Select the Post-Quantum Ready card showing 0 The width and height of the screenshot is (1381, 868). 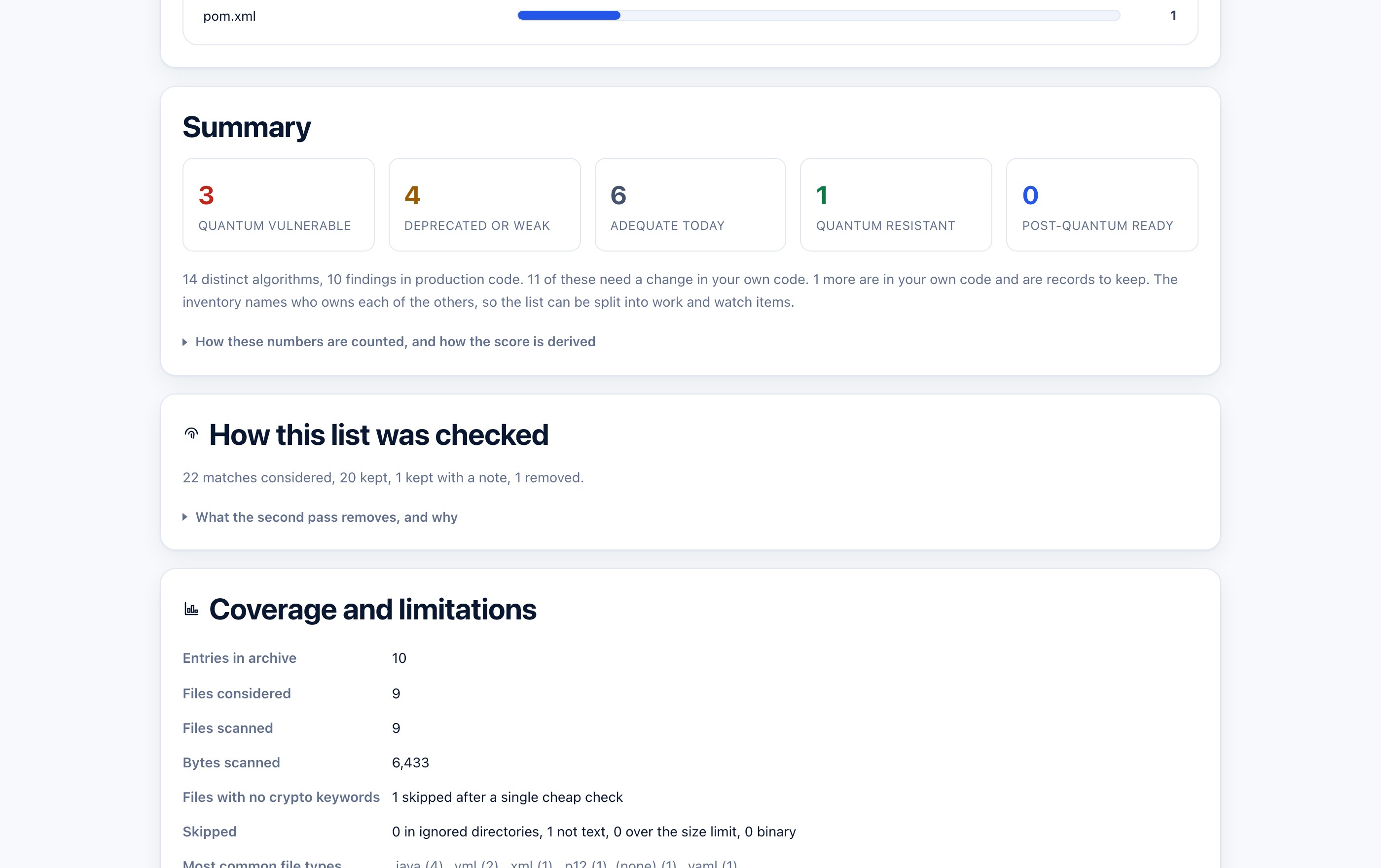click(1102, 205)
